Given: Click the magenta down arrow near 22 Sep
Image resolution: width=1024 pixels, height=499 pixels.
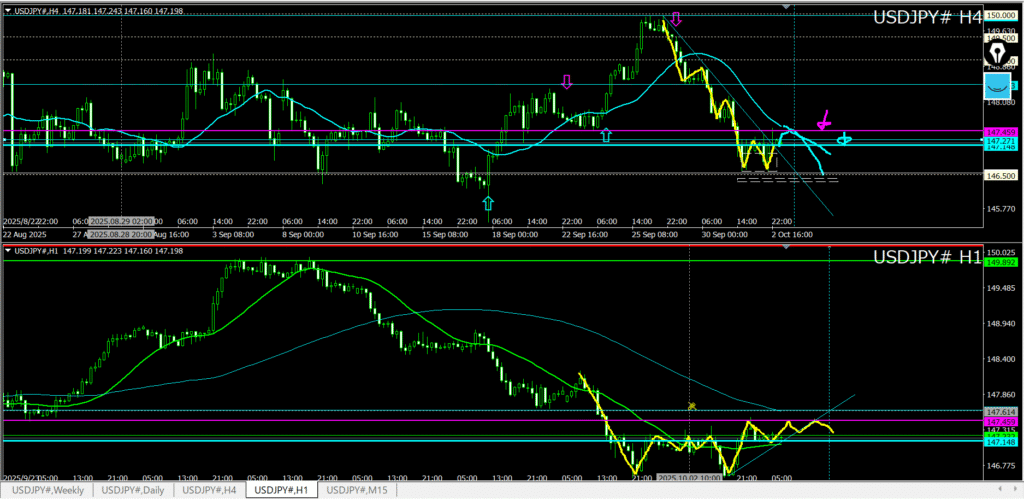Looking at the screenshot, I should click(x=567, y=82).
